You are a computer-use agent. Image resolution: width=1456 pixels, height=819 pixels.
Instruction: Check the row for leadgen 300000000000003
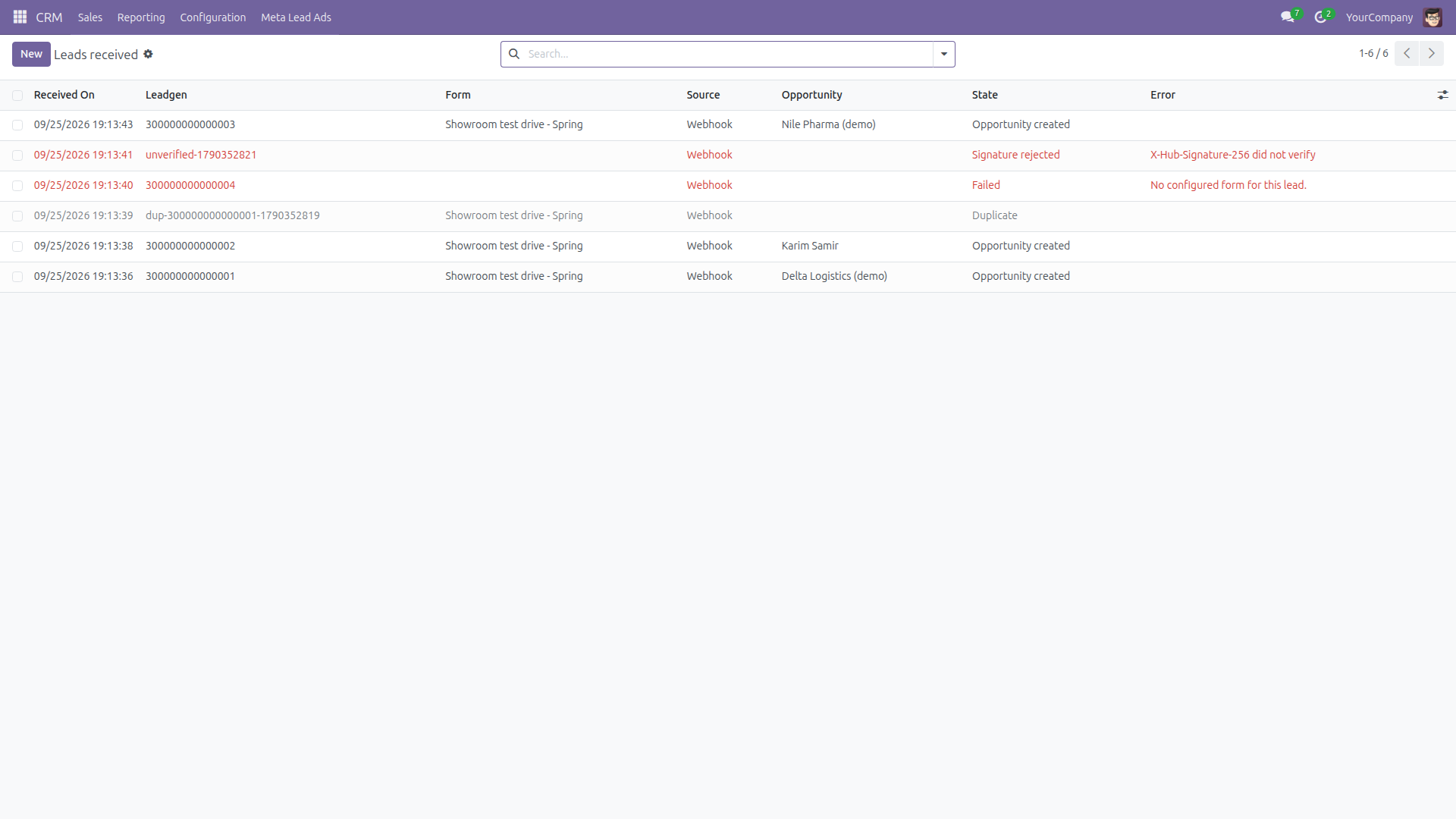(x=17, y=125)
